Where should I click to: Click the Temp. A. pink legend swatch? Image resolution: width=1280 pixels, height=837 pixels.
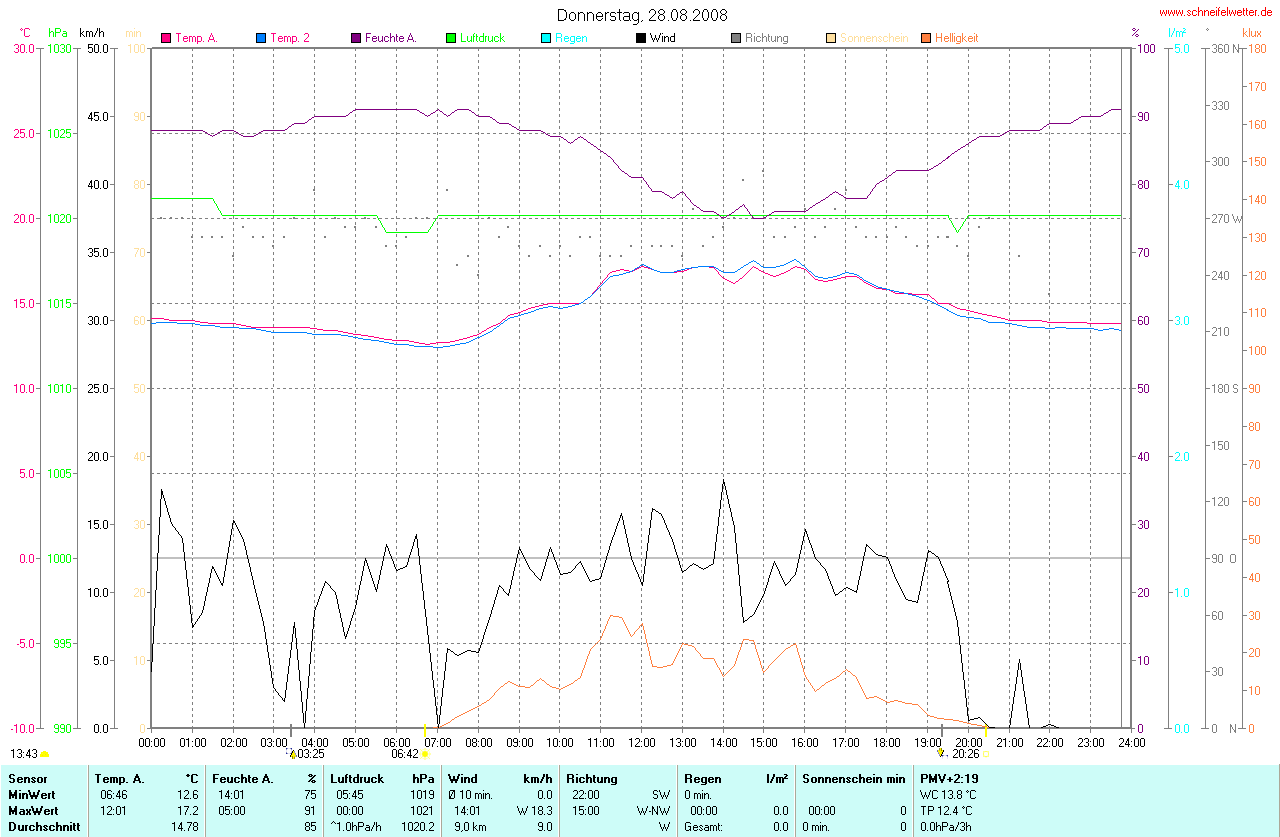point(166,38)
